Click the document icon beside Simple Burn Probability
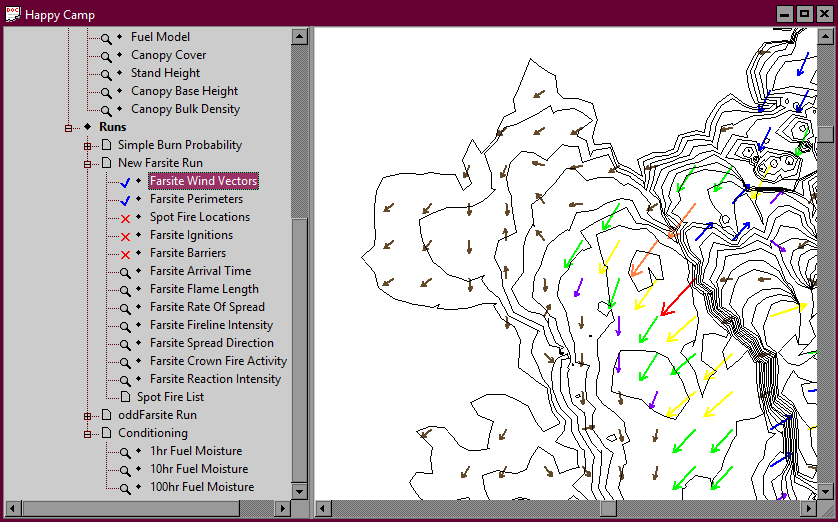Viewport: 838px width, 522px height. click(x=107, y=145)
